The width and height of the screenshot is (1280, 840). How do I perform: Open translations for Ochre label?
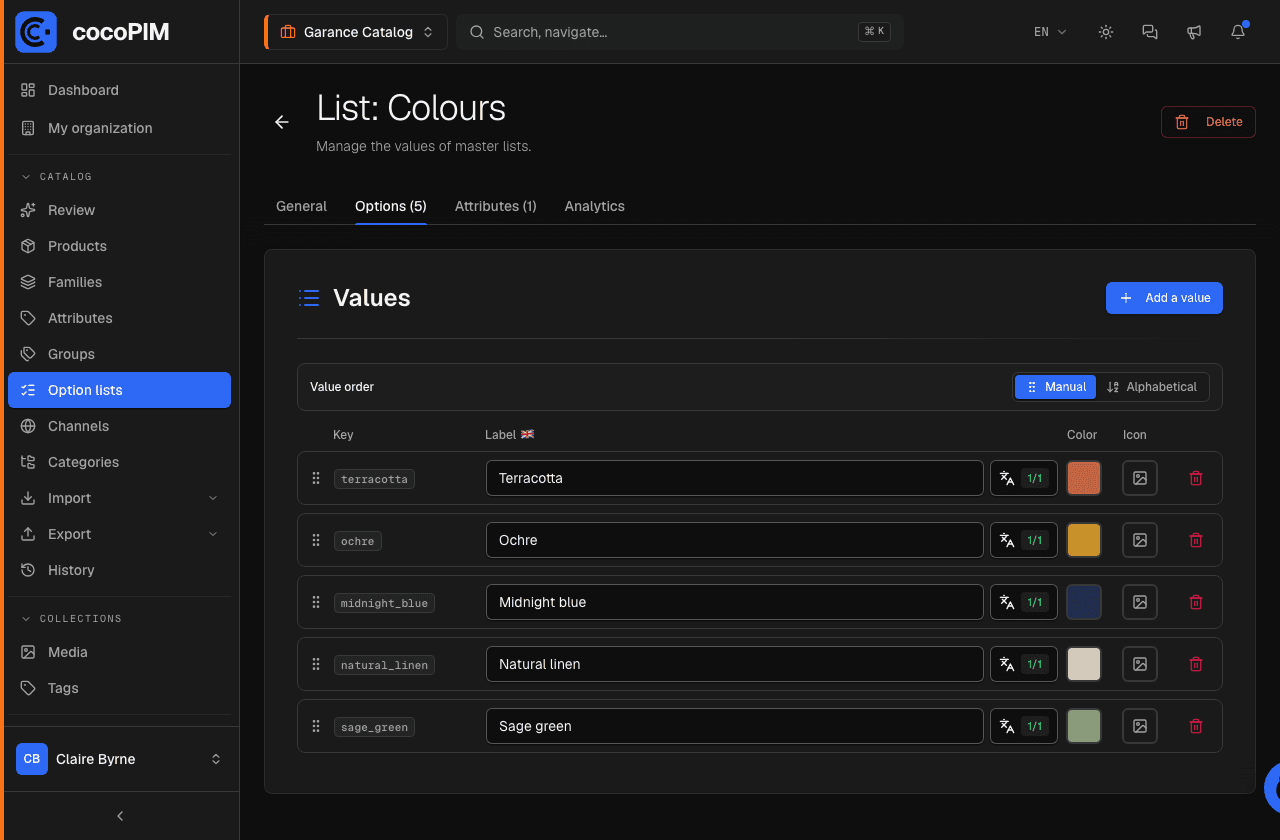point(1024,540)
